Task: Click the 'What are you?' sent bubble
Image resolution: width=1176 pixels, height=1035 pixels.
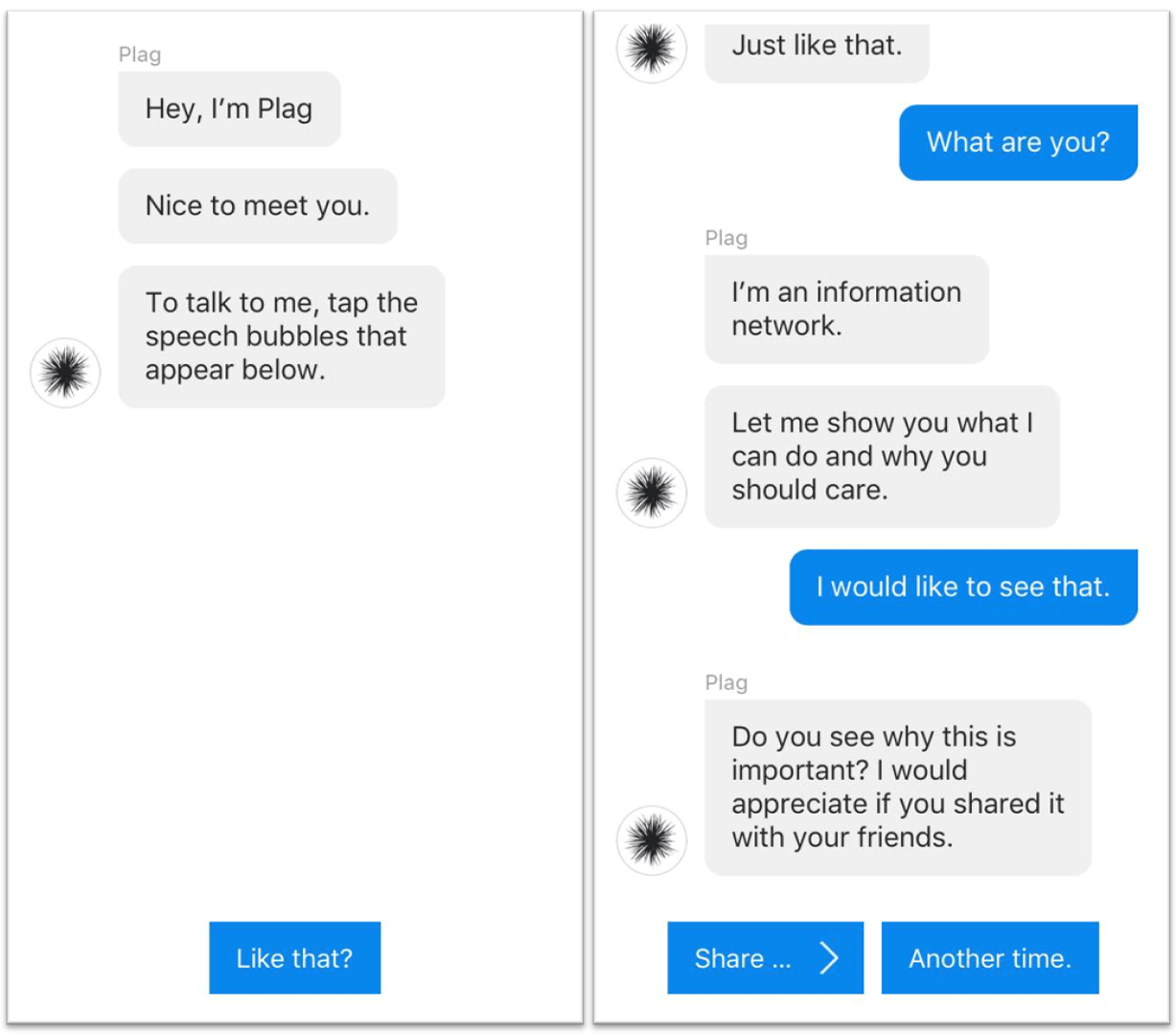Action: click(x=1018, y=143)
